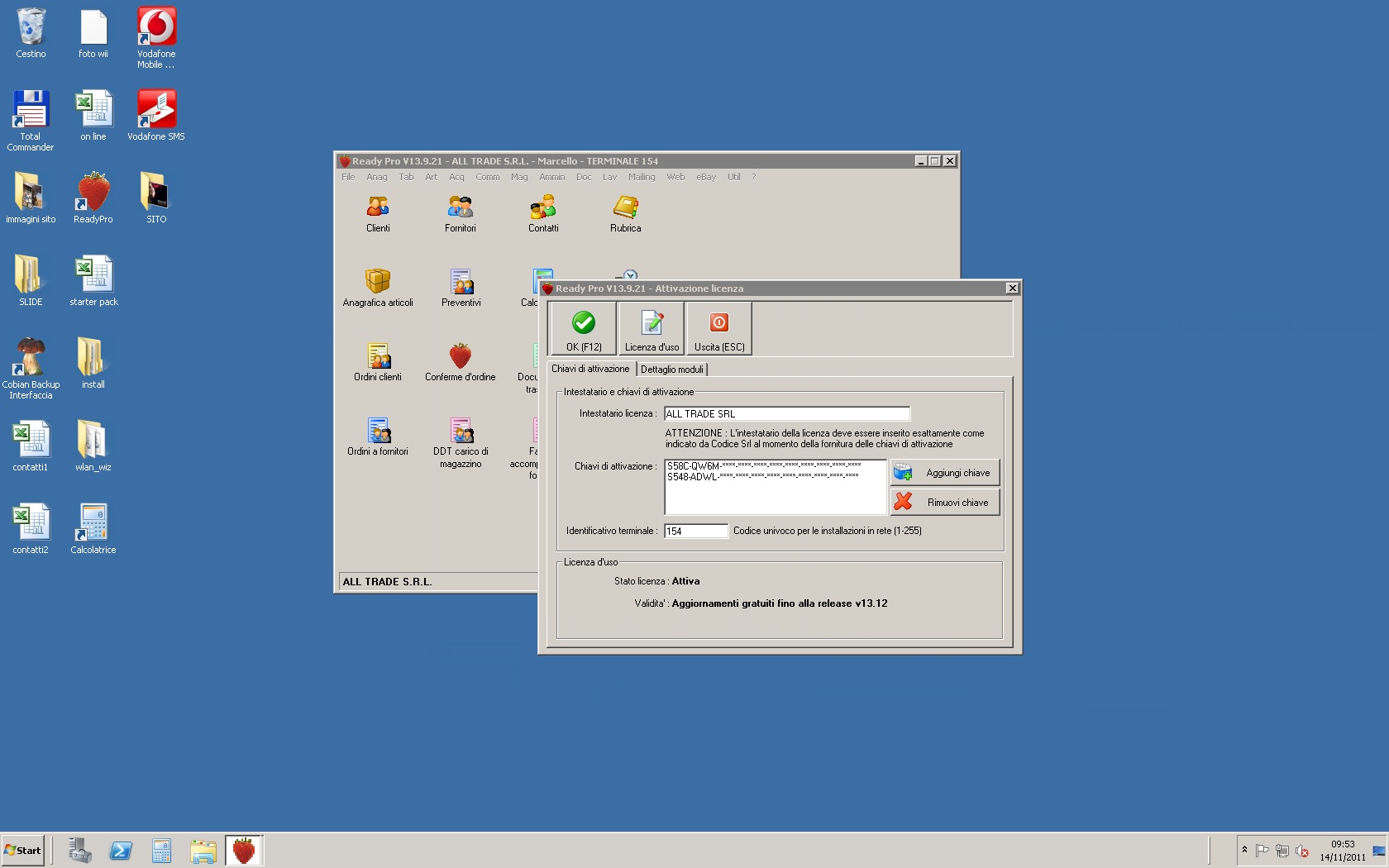Close the Attivazione licenza dialog

(1012, 289)
